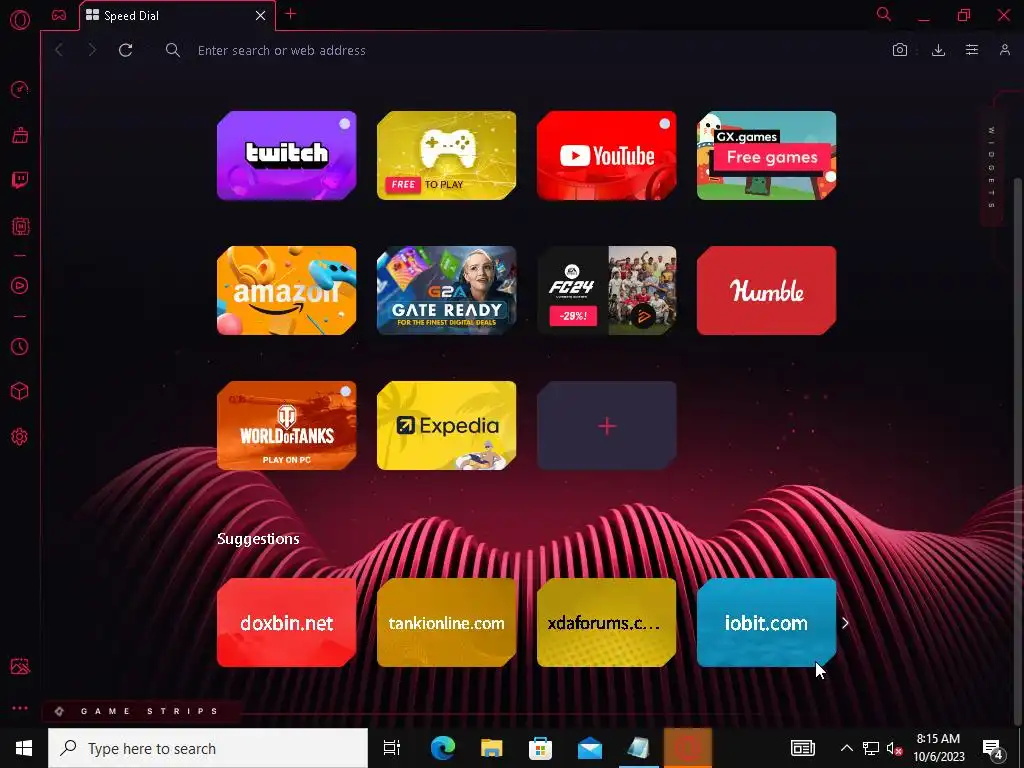Expand the Widgets side panel
Screen dimensions: 1024x768
click(x=991, y=168)
